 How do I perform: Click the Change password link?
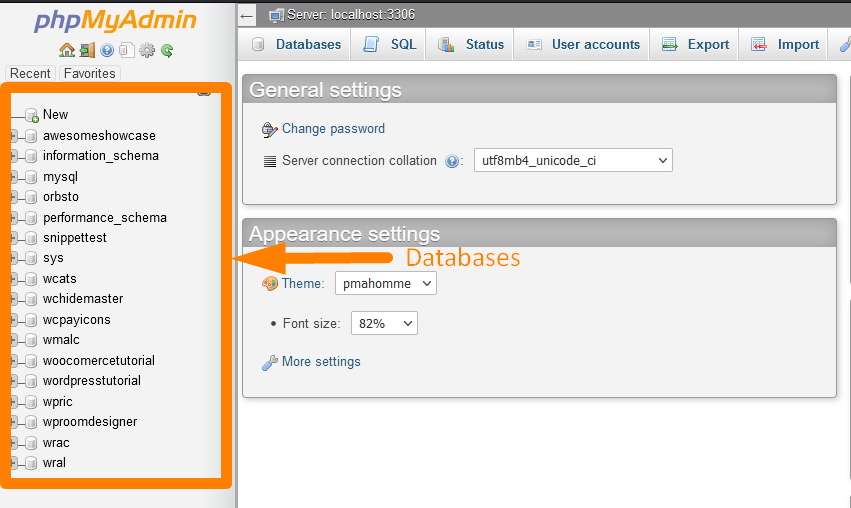pyautogui.click(x=333, y=129)
